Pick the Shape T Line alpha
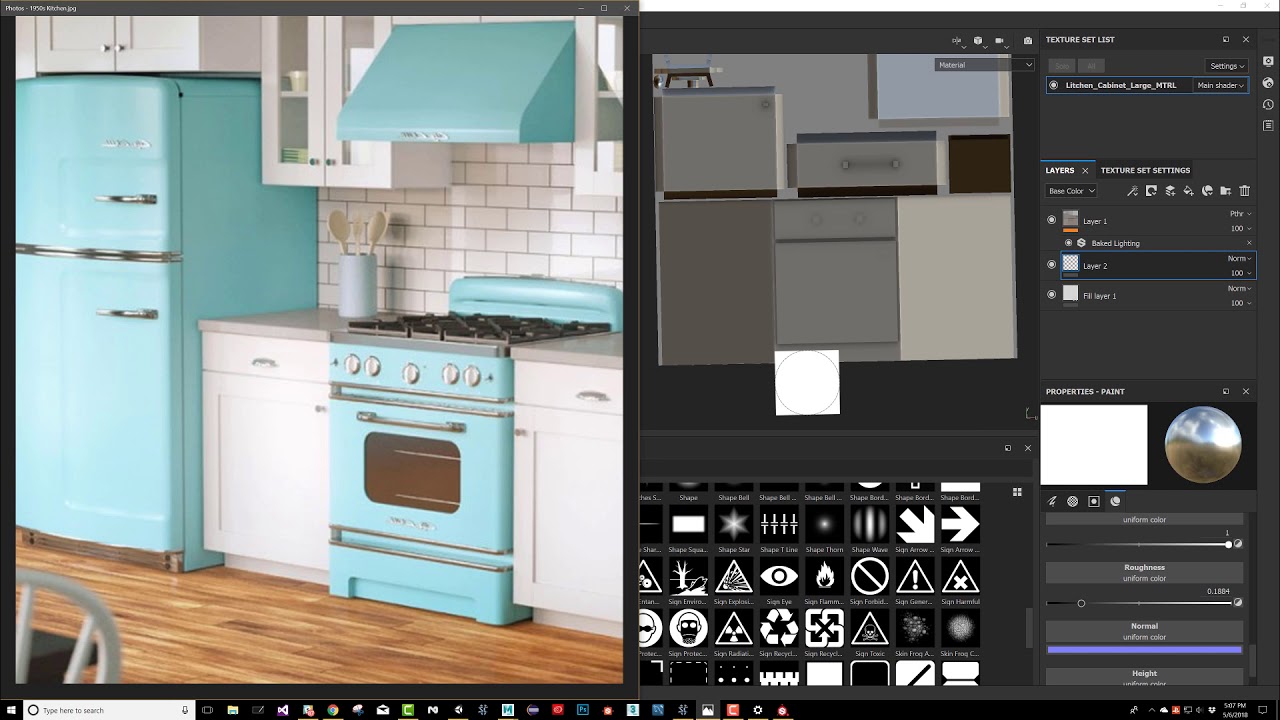This screenshot has width=1280, height=720. 779,524
